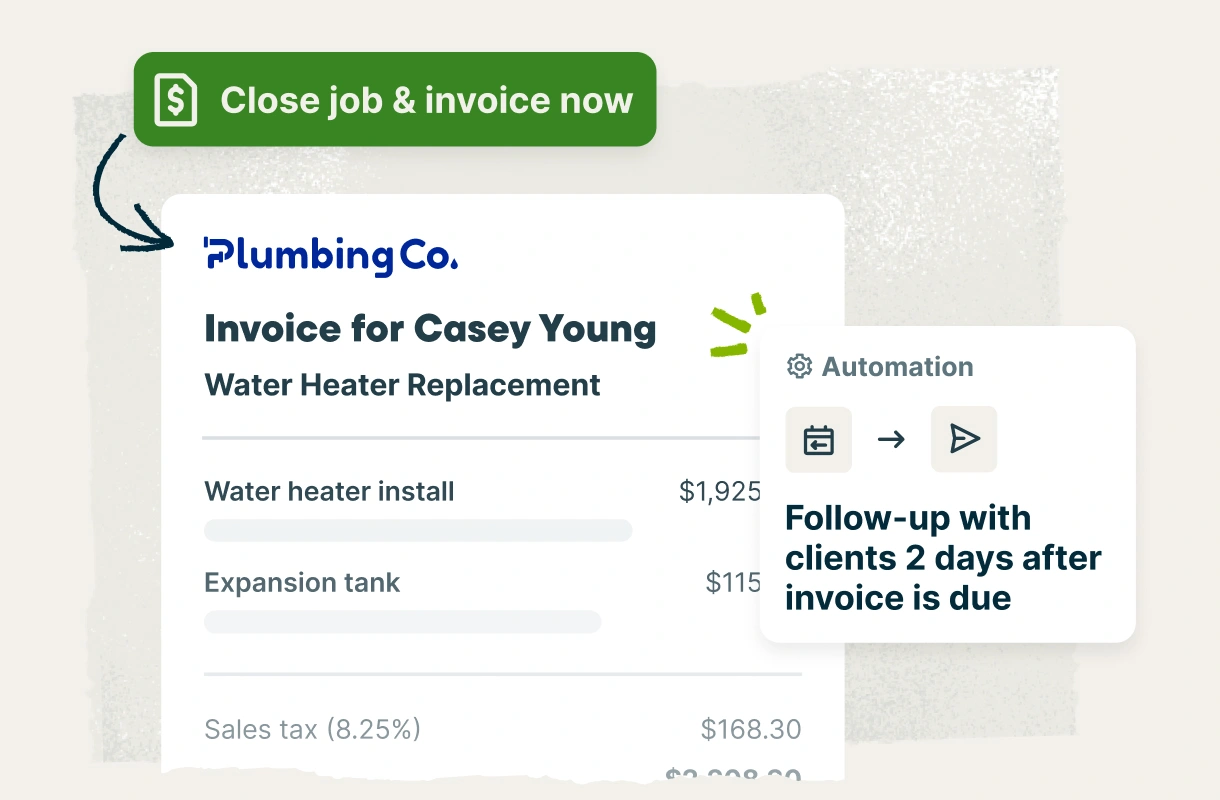Click the "Automation" card title
The width and height of the screenshot is (1220, 800).
click(897, 367)
